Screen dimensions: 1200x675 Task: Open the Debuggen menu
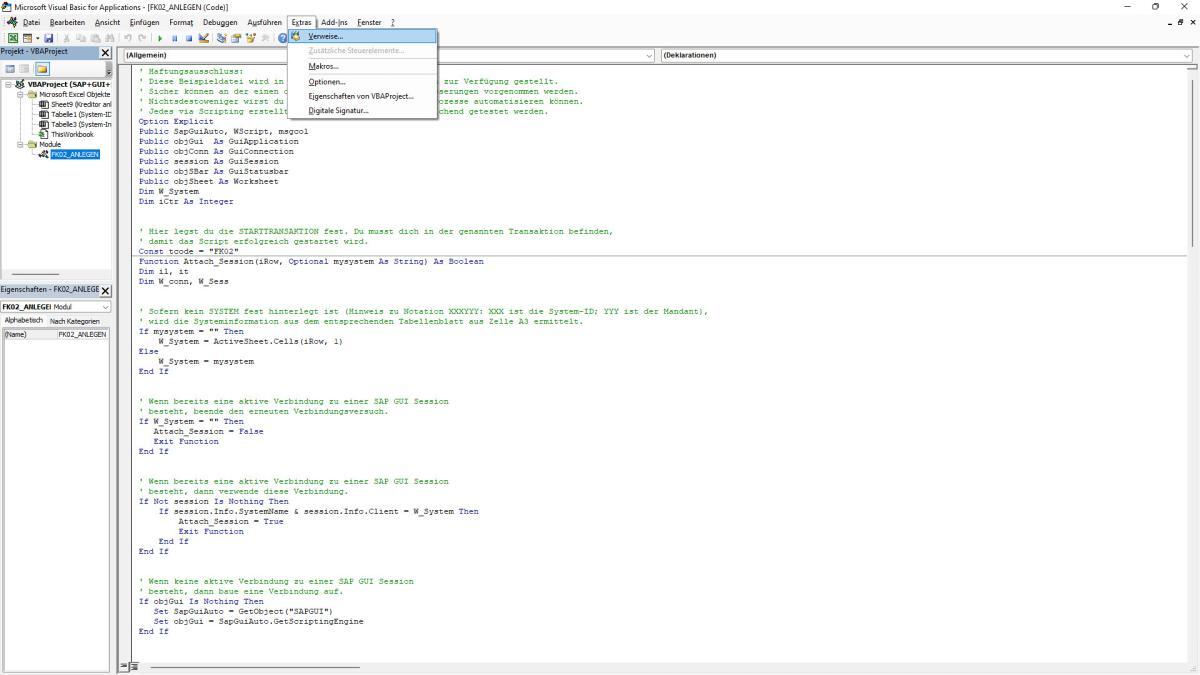coord(220,22)
